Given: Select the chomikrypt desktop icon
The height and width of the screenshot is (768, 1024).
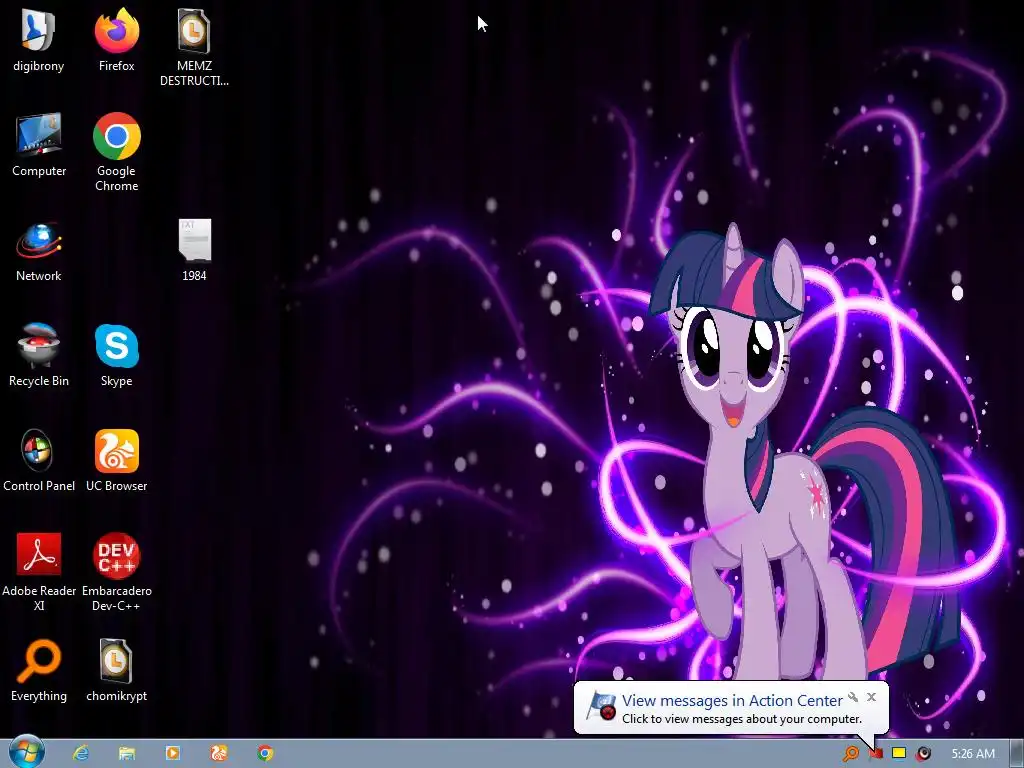Looking at the screenshot, I should [116, 671].
